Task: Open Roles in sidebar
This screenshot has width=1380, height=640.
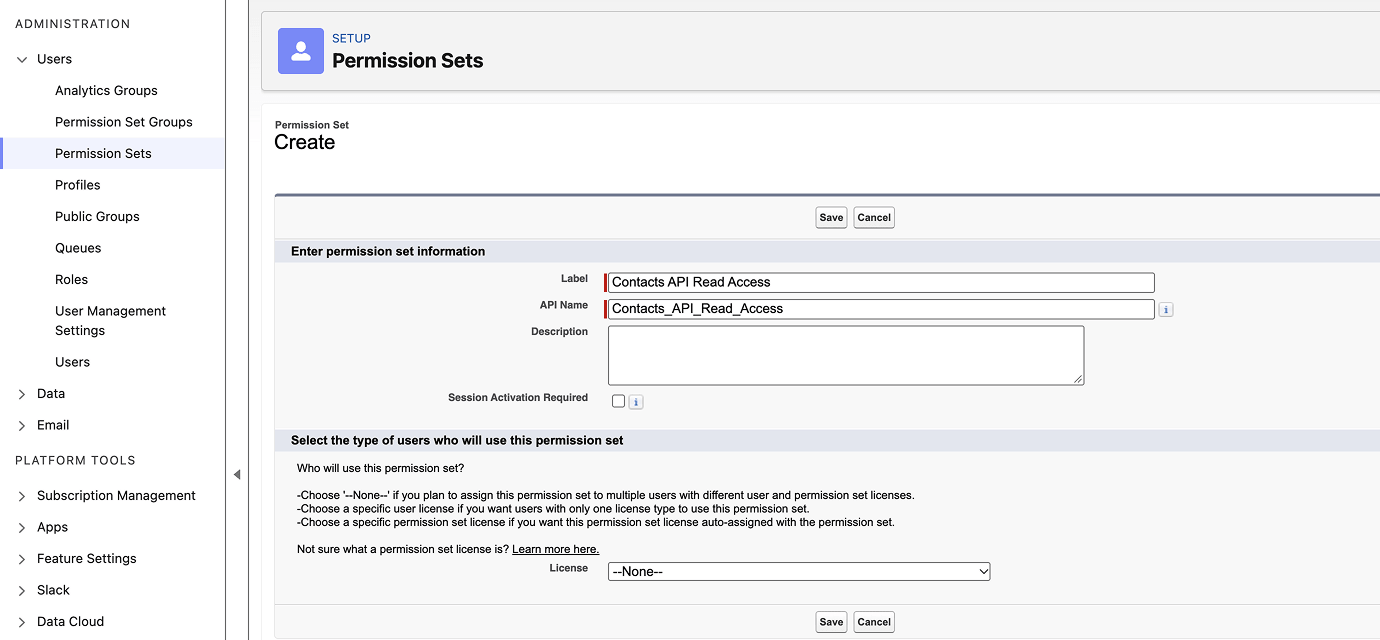Action: tap(71, 279)
